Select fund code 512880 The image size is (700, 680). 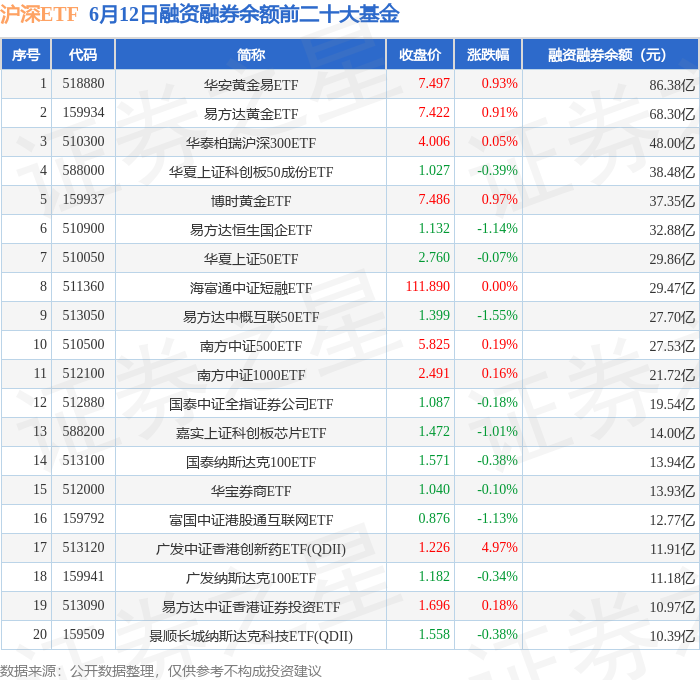[x=83, y=403]
